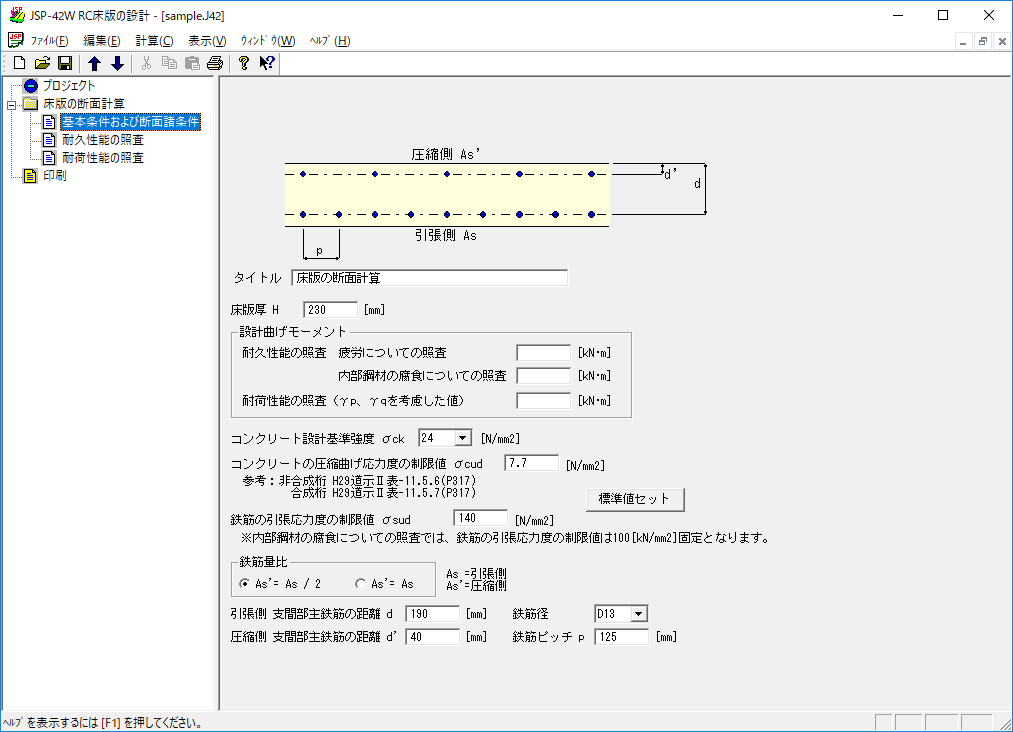Click the New file toolbar icon
The height and width of the screenshot is (732, 1013).
pyautogui.click(x=19, y=63)
